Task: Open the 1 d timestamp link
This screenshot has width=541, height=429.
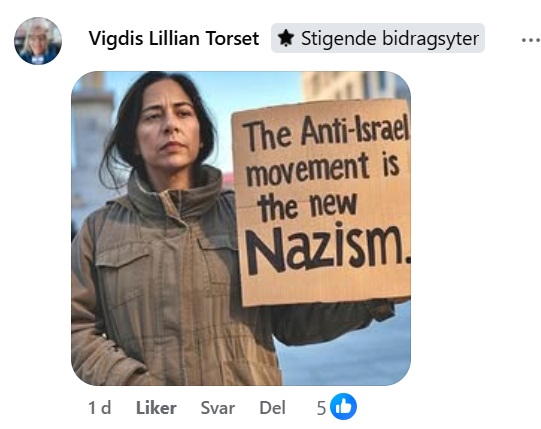Action: 99,408
